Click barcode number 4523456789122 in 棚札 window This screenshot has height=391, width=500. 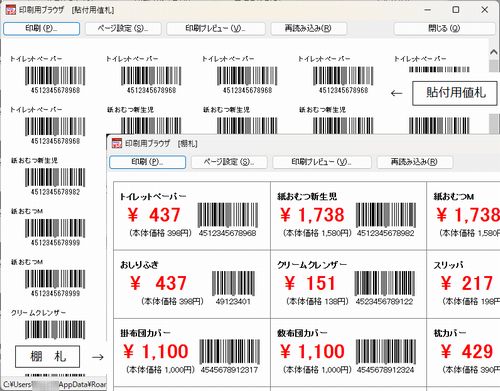(384, 302)
